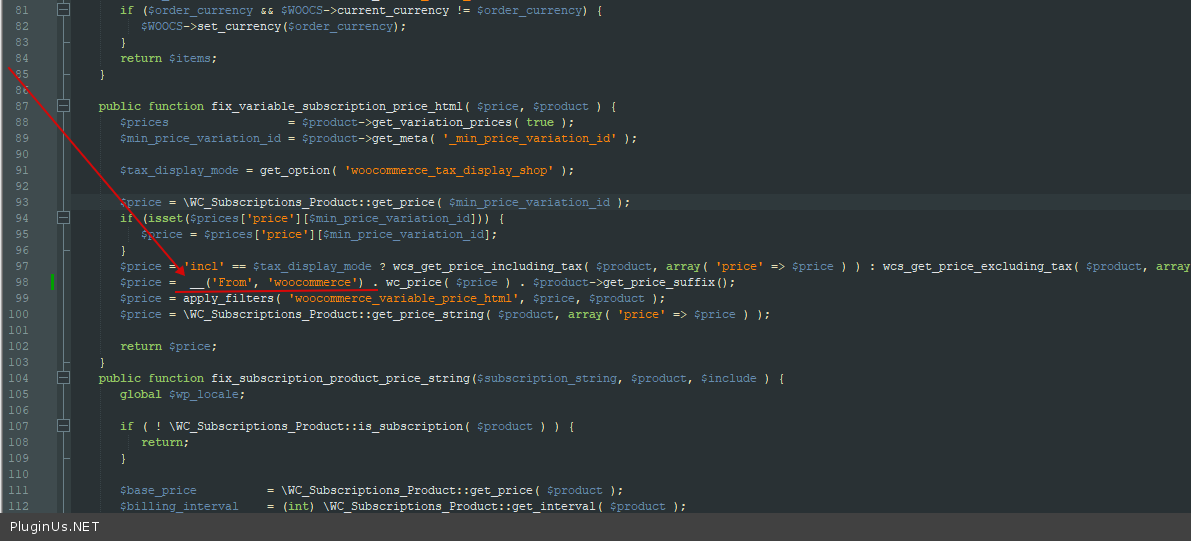This screenshot has height=541, width=1191.
Task: Fold the fix_subscription_product_price_string function
Action: [64, 378]
